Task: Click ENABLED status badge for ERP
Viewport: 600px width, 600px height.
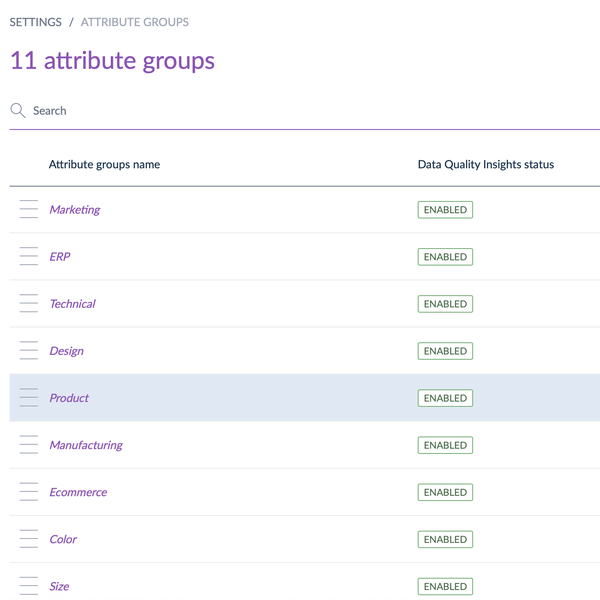Action: pos(445,257)
